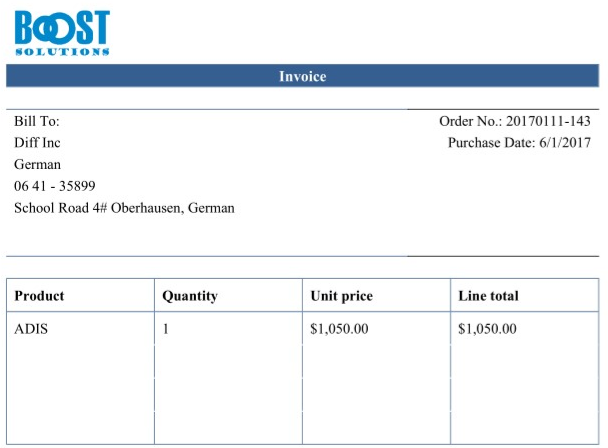The image size is (608, 448).
Task: Click the blue Invoice title banner
Action: click(x=302, y=76)
